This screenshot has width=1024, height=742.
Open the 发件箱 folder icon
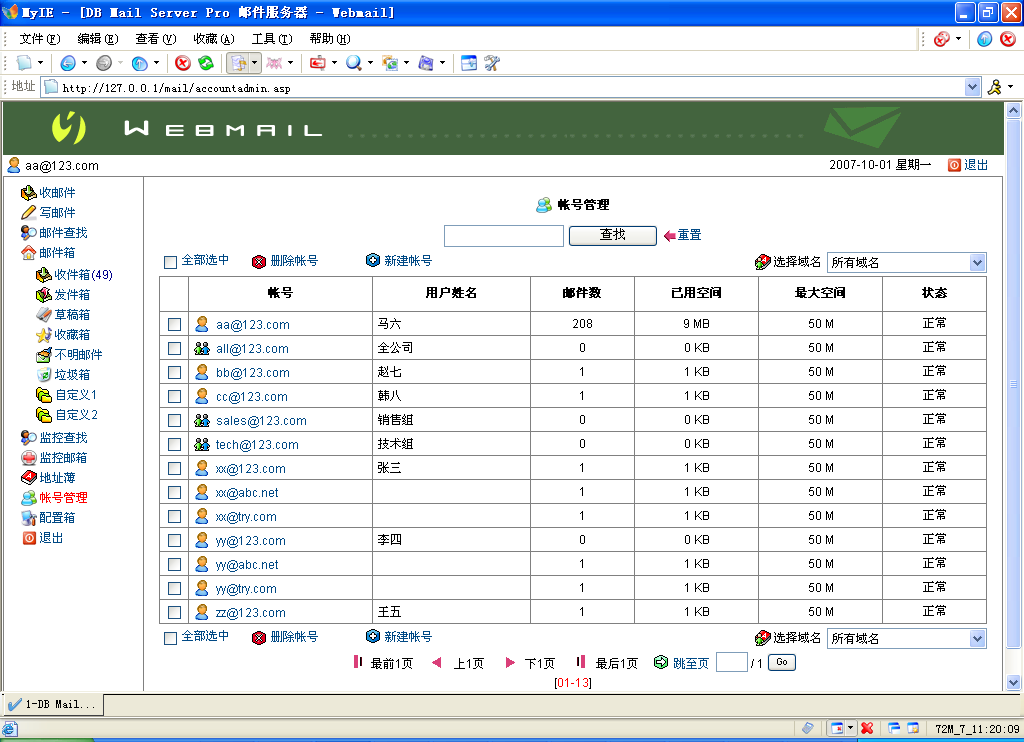point(43,295)
